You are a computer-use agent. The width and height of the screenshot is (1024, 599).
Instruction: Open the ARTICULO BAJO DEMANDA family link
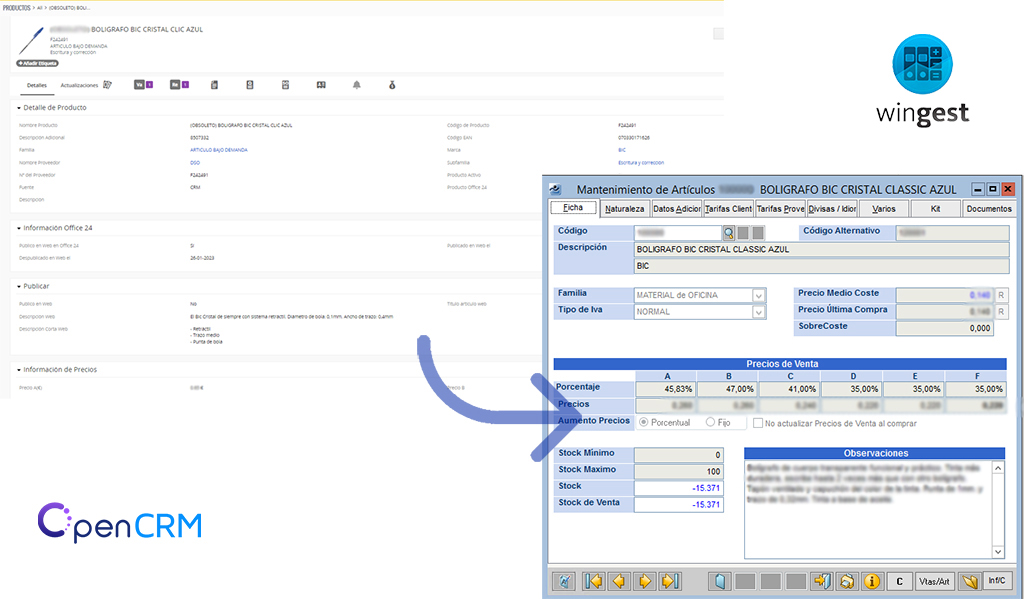coord(219,150)
